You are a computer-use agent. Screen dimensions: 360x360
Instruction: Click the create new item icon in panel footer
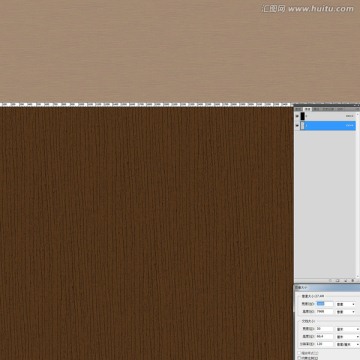345,281
